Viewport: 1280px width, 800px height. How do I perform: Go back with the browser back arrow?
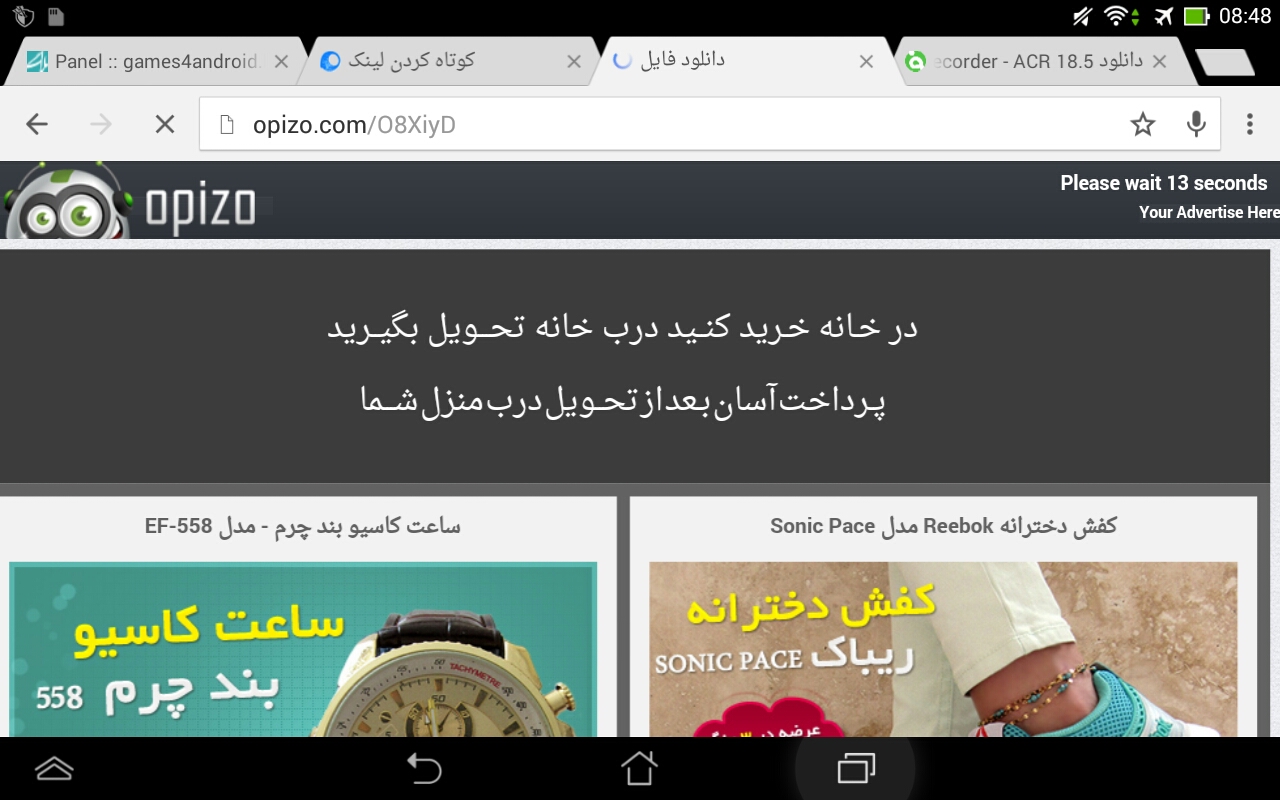click(37, 124)
